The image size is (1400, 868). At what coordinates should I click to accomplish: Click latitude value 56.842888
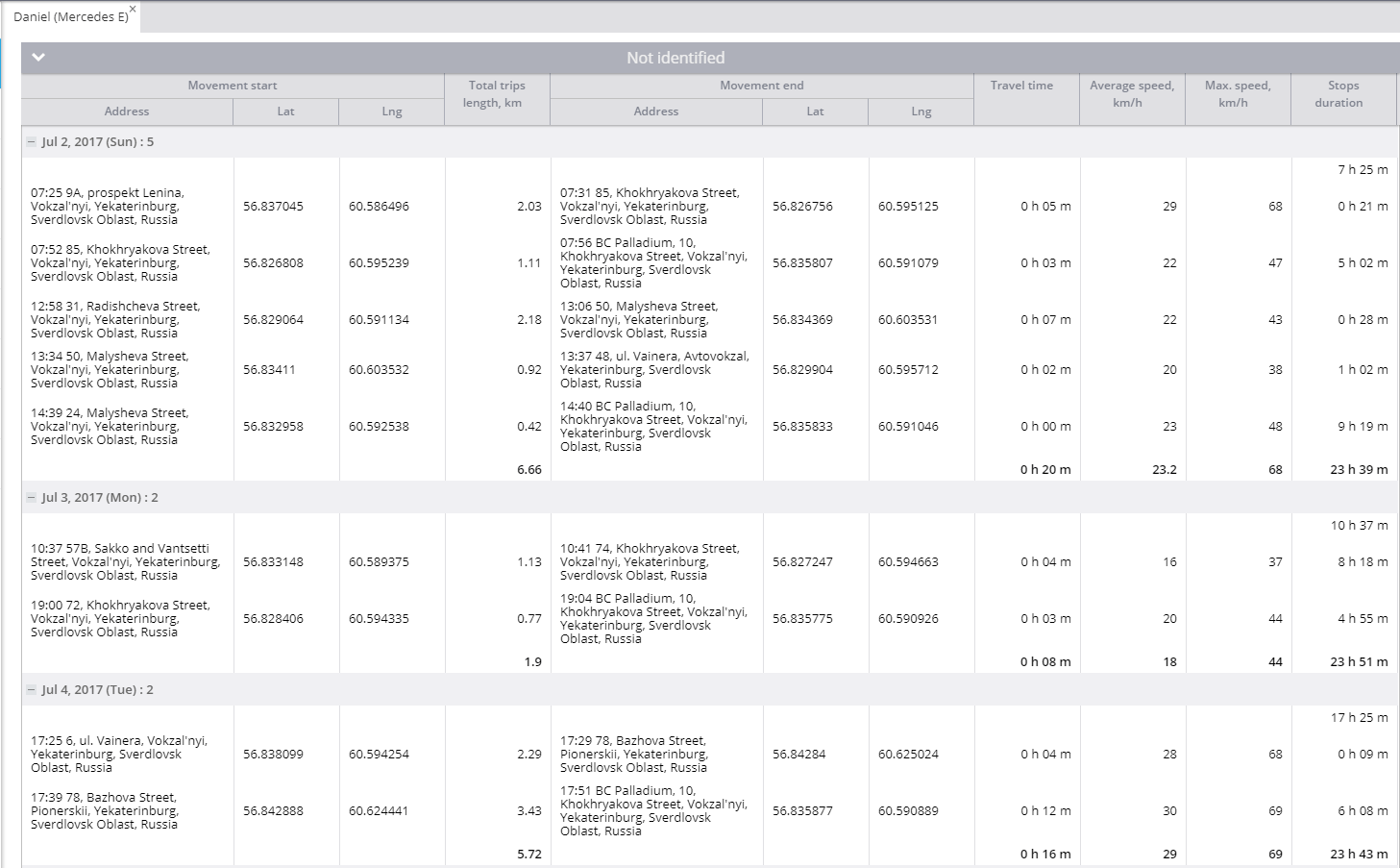tap(273, 811)
